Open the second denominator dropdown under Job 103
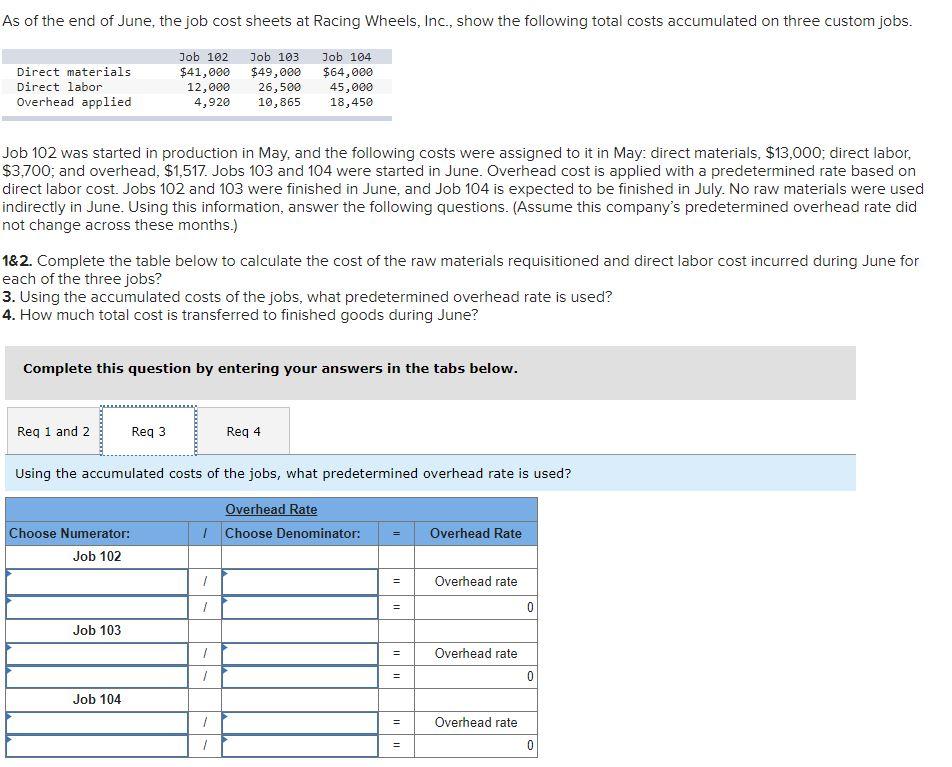Image resolution: width=952 pixels, height=767 pixels. pyautogui.click(x=300, y=677)
